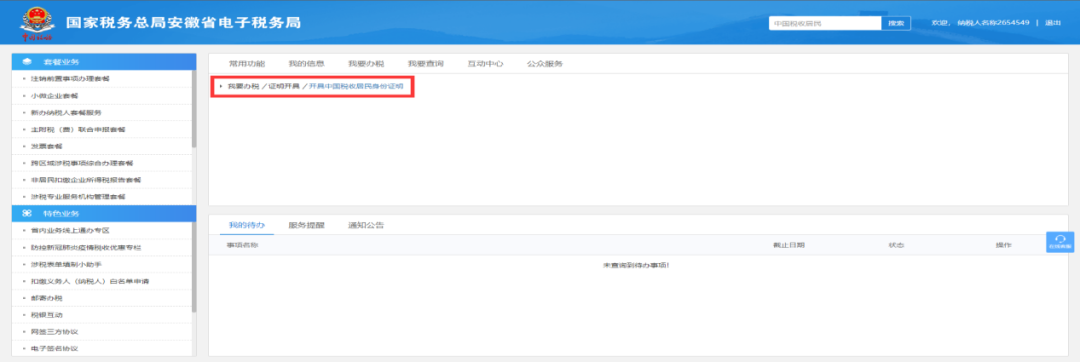The width and height of the screenshot is (1080, 362).
Task: Open the 在线客服 online support widget
Action: click(x=1060, y=242)
